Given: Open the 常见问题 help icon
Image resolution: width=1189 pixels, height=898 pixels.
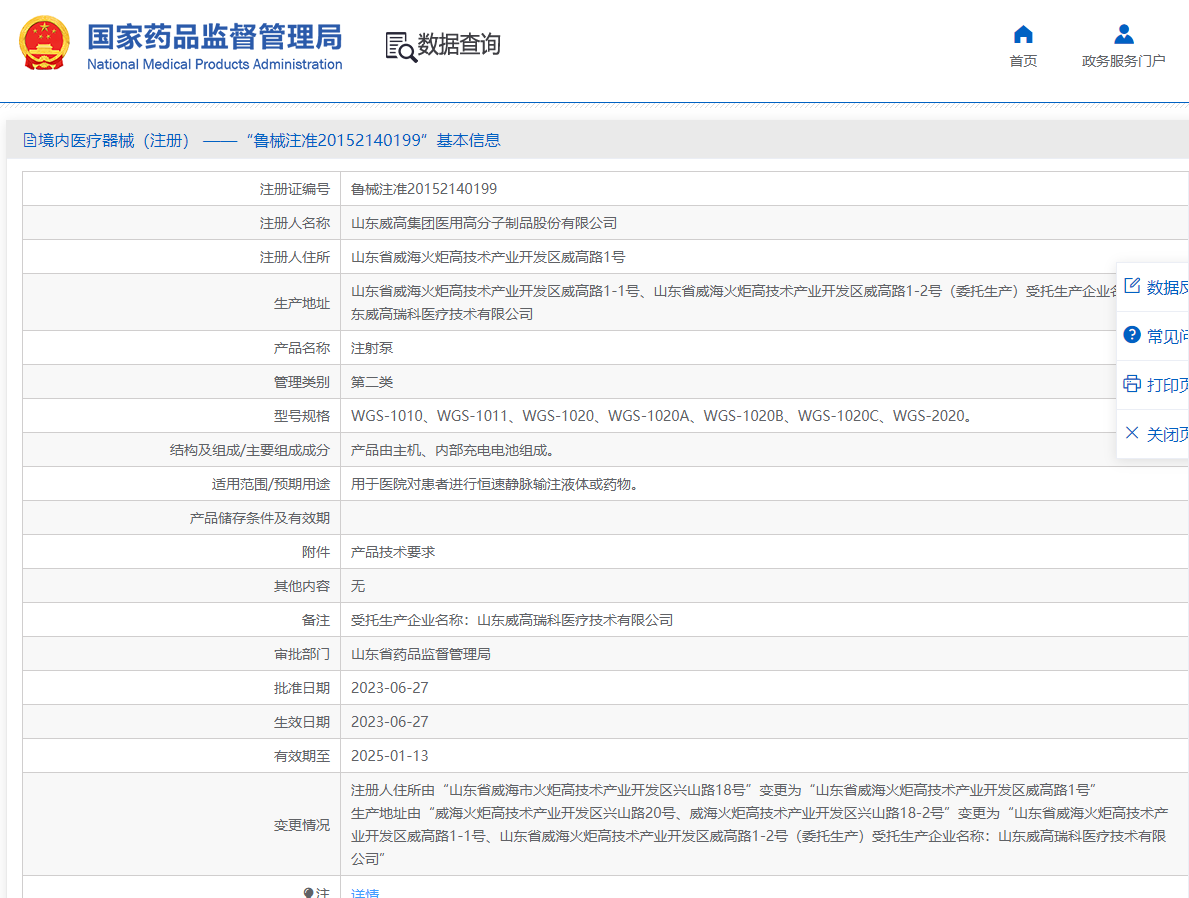Looking at the screenshot, I should 1132,334.
